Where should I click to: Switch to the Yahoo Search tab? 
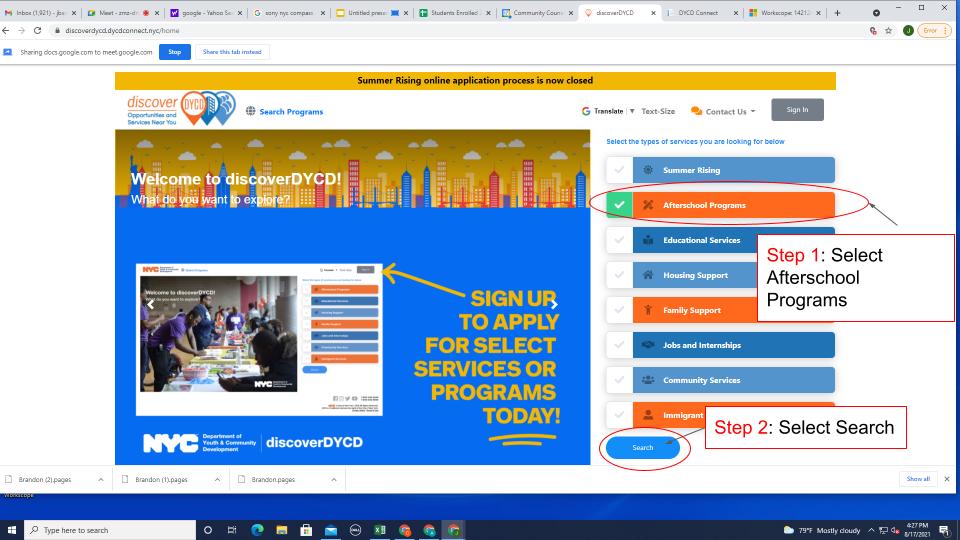(x=206, y=12)
